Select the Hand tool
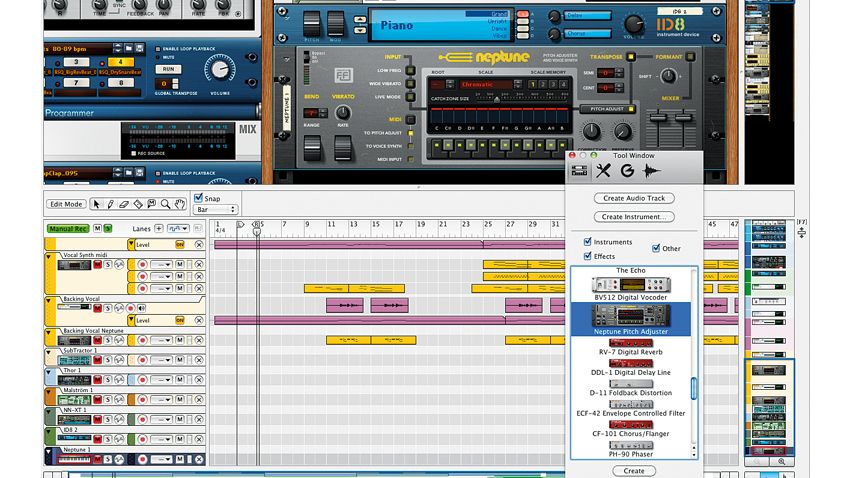This screenshot has height=478, width=850. pos(179,204)
